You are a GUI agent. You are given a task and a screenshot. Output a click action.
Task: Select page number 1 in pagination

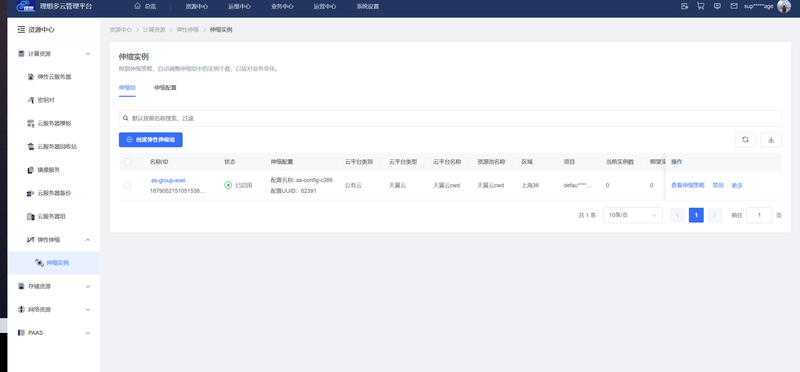[696, 215]
